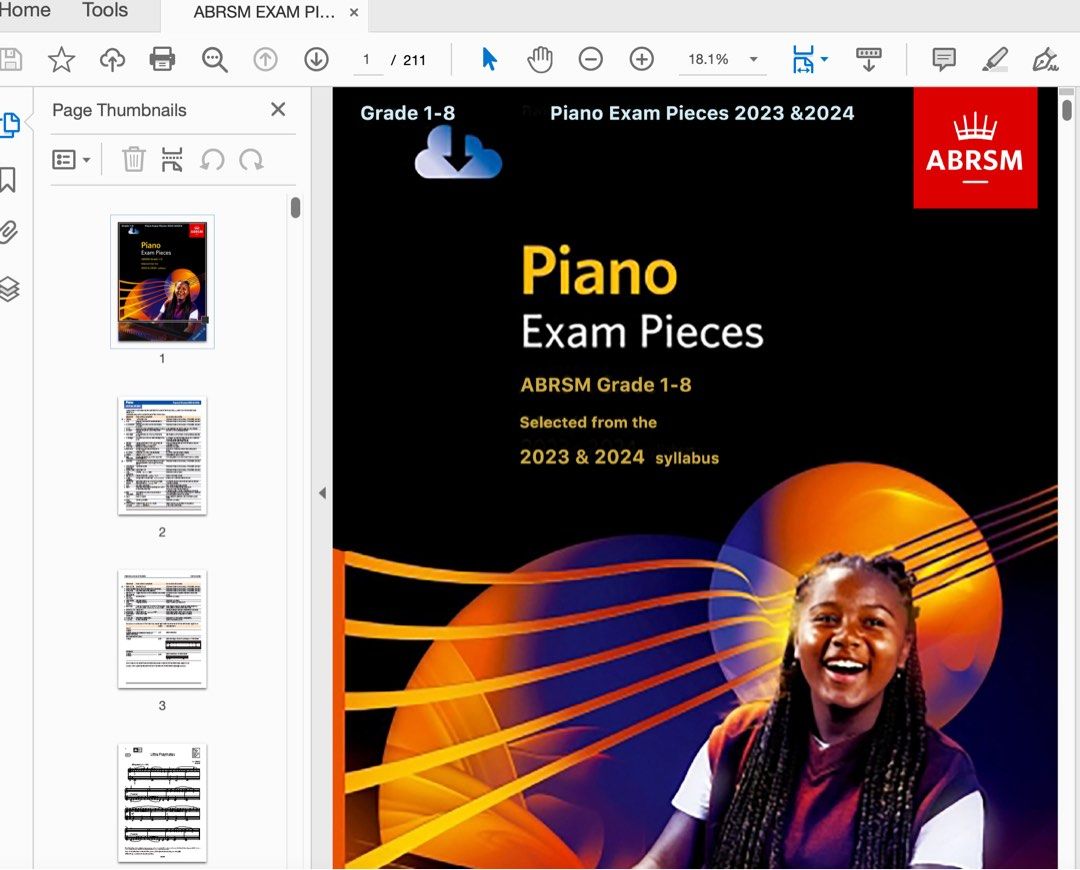Add a comment with sticky note icon
The height and width of the screenshot is (870, 1080).
coord(943,60)
